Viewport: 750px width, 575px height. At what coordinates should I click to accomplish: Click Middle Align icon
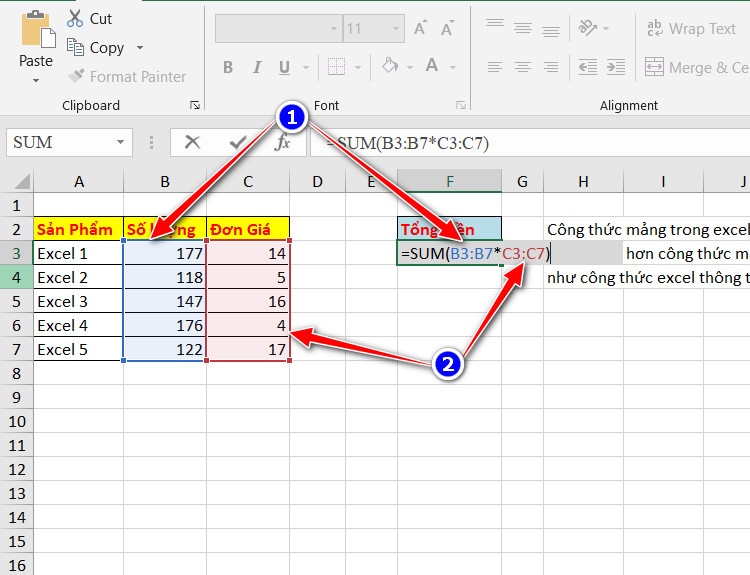[523, 28]
